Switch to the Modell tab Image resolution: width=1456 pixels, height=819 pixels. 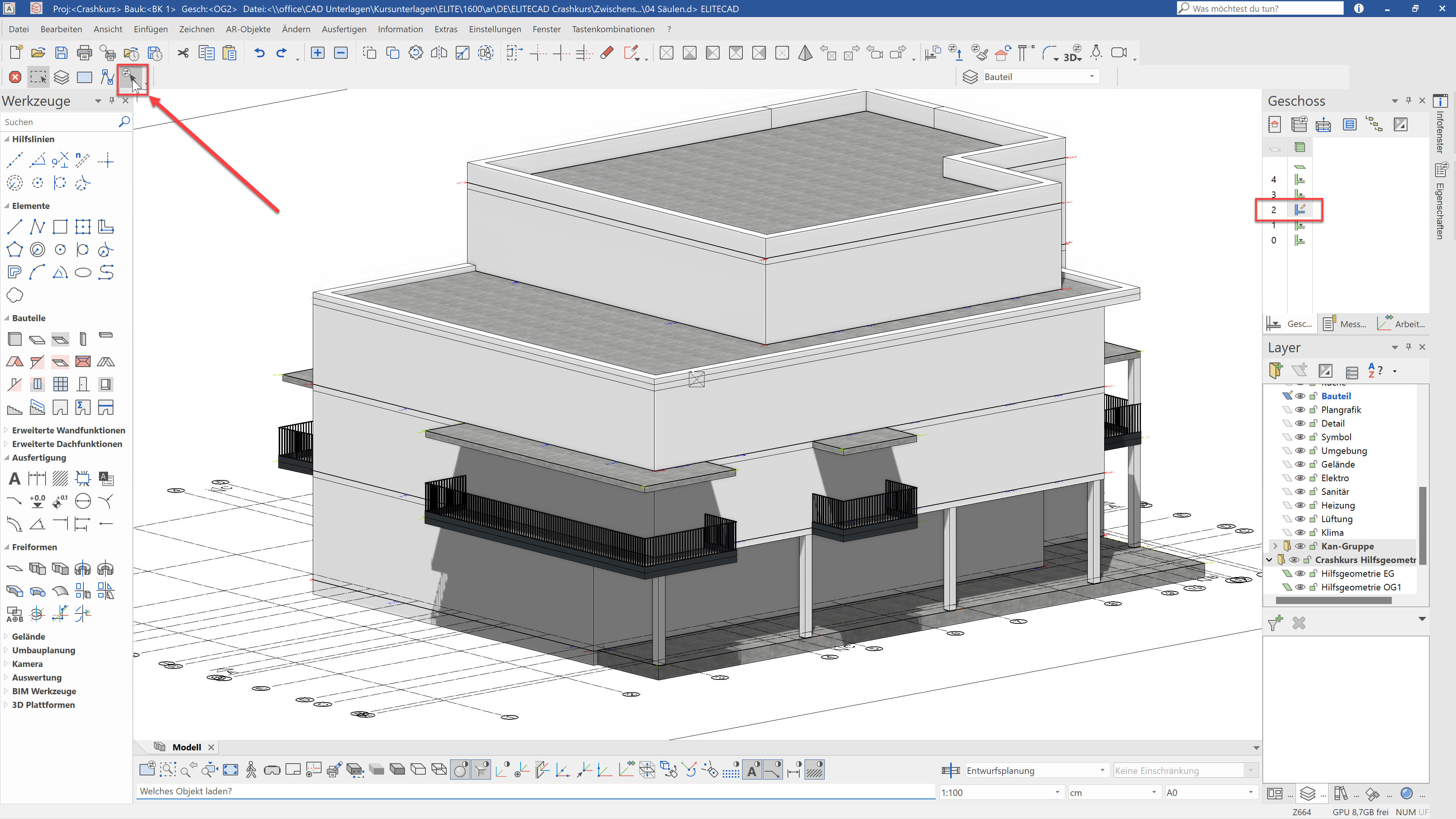[187, 747]
